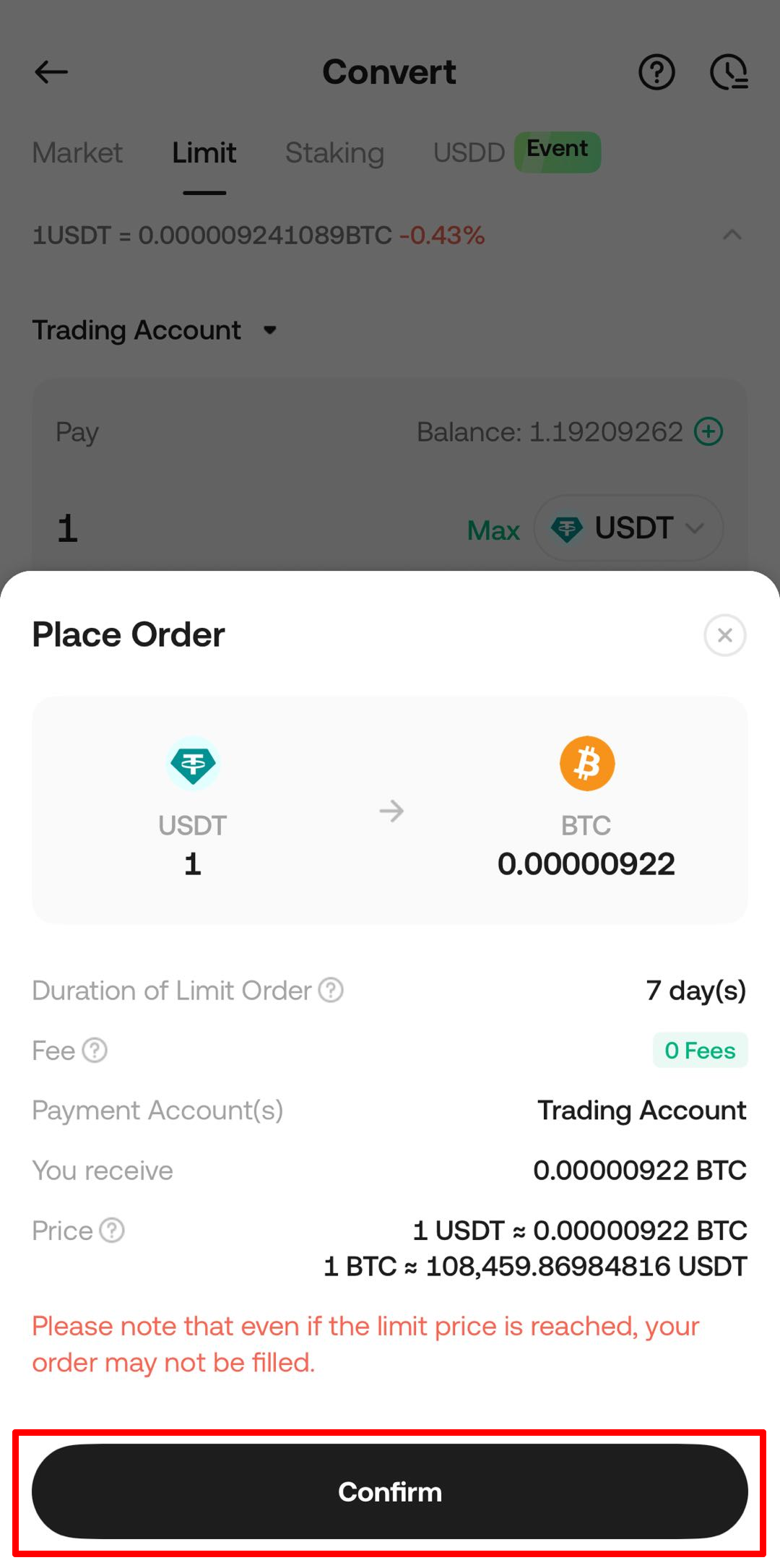Tap the Fee info icon
780x1568 pixels.
[x=95, y=1050]
